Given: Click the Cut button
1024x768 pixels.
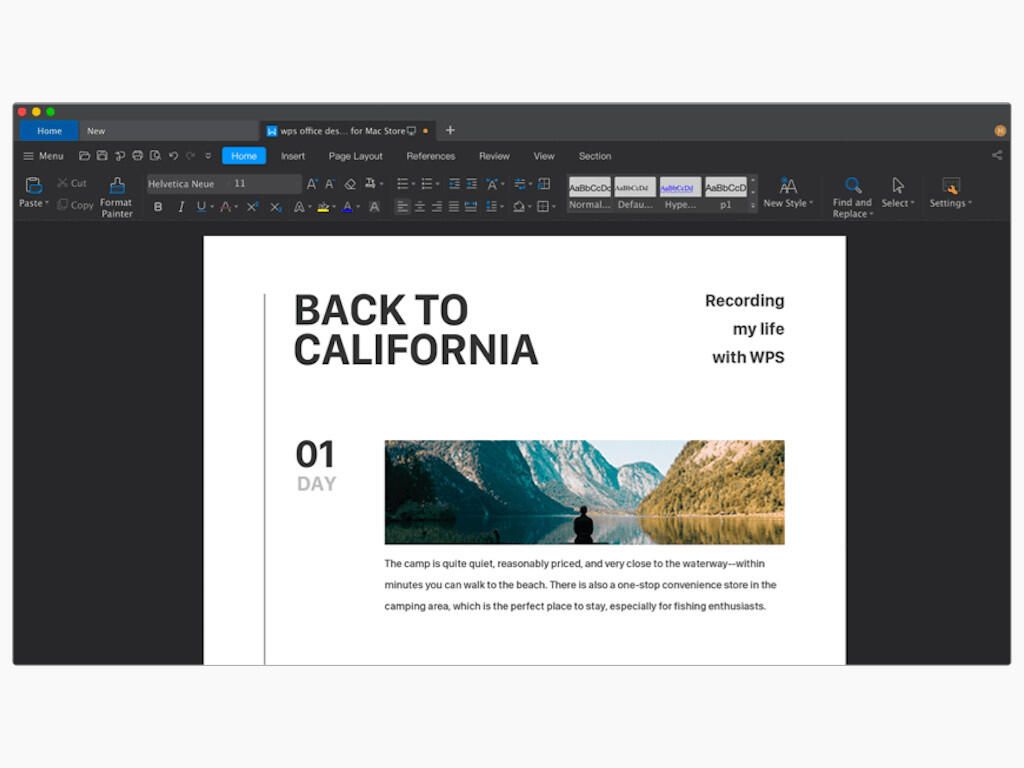Looking at the screenshot, I should [72, 183].
